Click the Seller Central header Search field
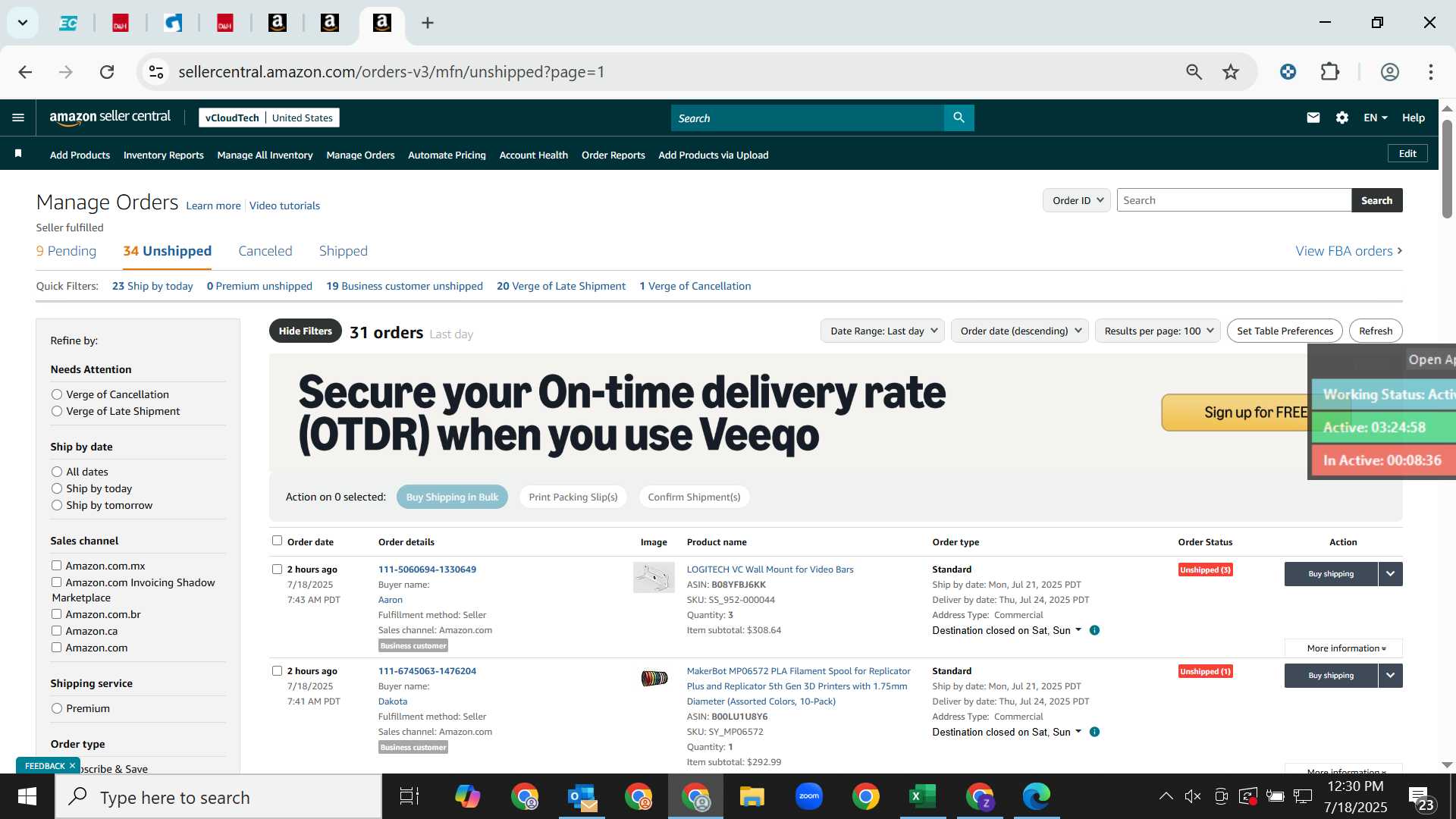 [x=808, y=118]
